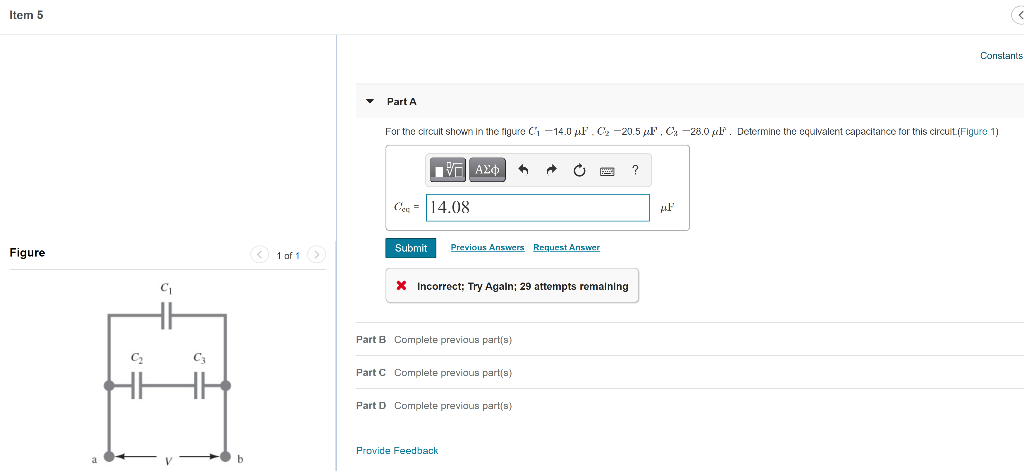Submit the answer
The width and height of the screenshot is (1024, 471).
411,248
